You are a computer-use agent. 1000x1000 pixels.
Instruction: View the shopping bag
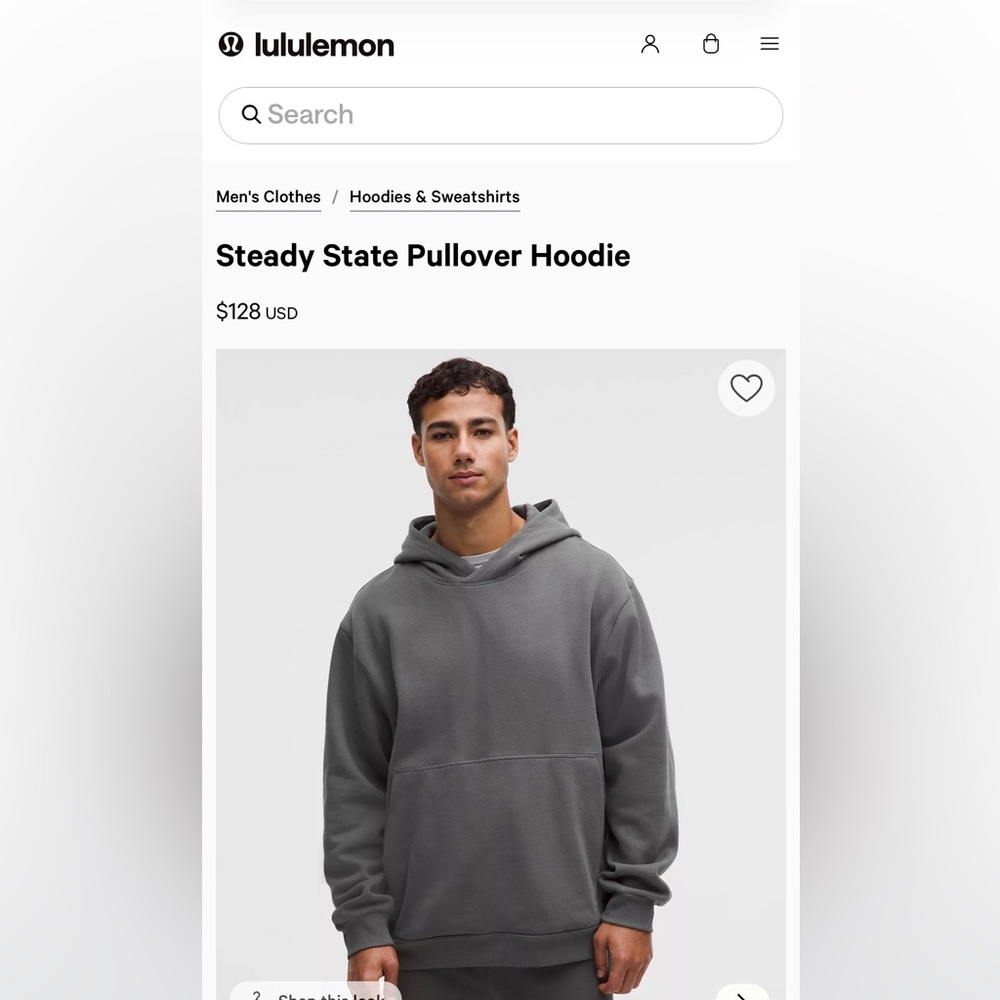[711, 44]
